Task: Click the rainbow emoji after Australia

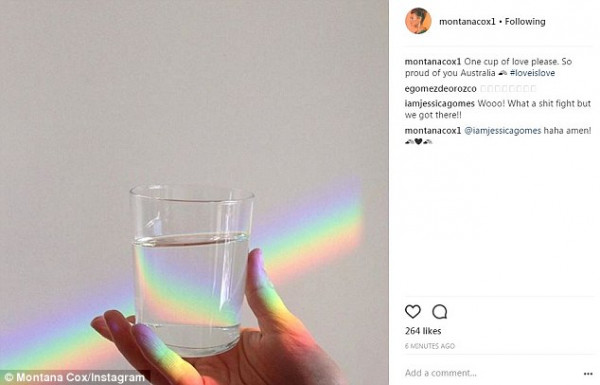Action: 503,73
